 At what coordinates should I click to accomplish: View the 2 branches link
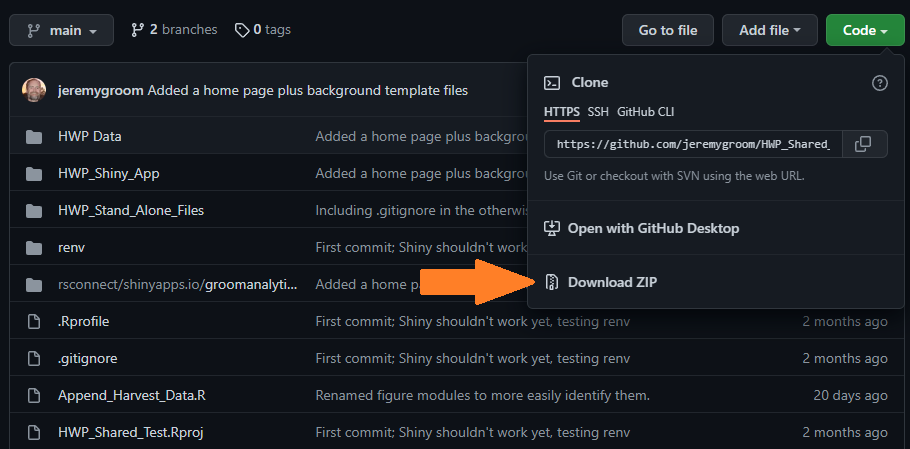(x=174, y=30)
